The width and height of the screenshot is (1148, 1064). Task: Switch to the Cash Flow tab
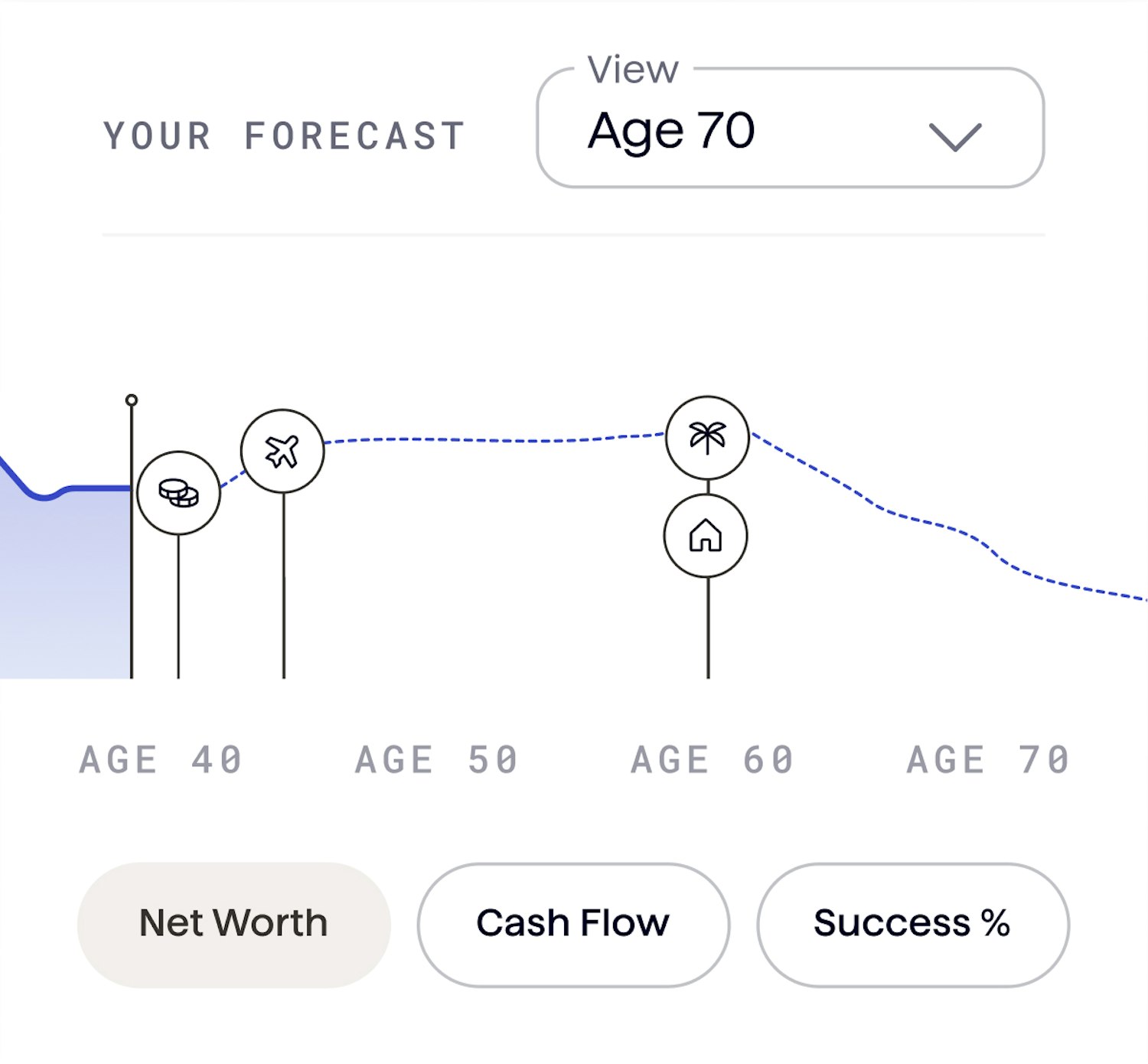point(573,925)
